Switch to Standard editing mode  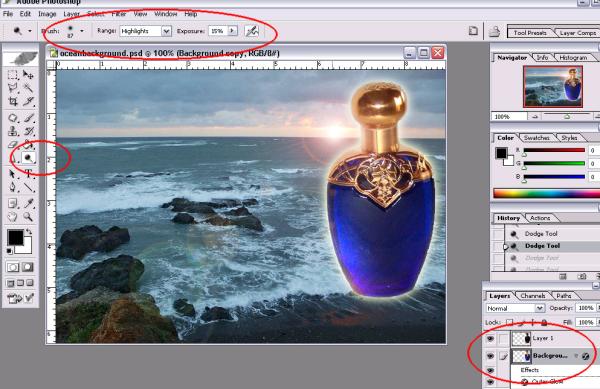pyautogui.click(x=13, y=267)
